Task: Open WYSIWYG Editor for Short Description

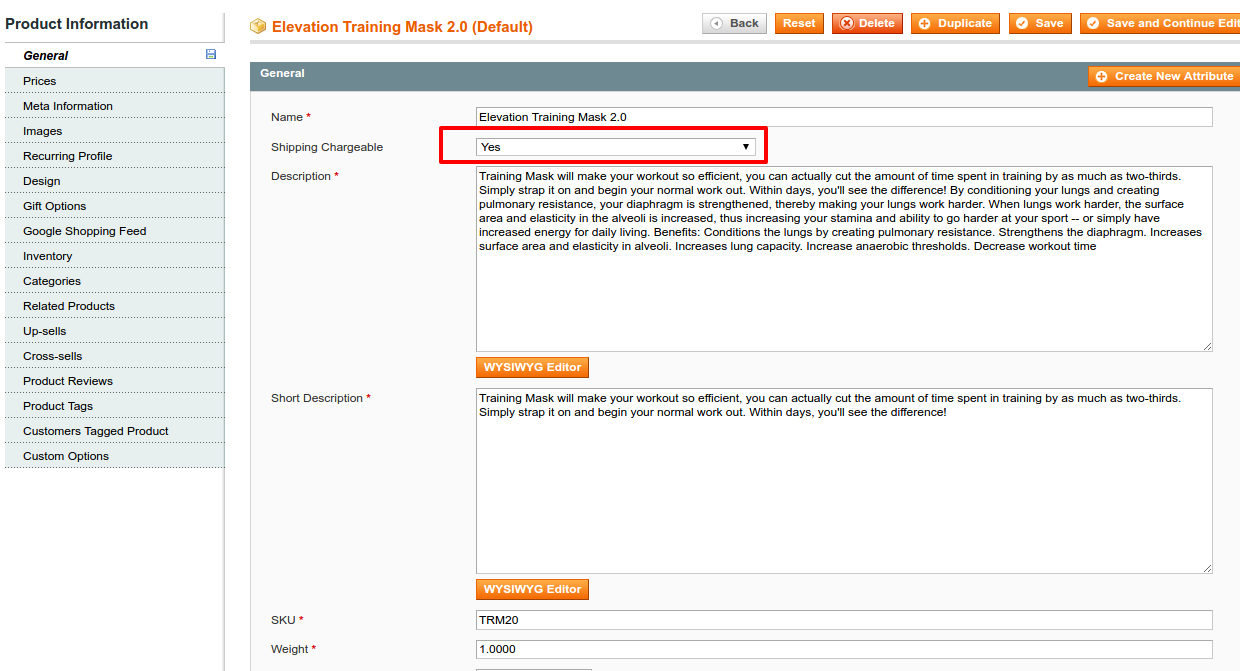Action: coord(532,589)
